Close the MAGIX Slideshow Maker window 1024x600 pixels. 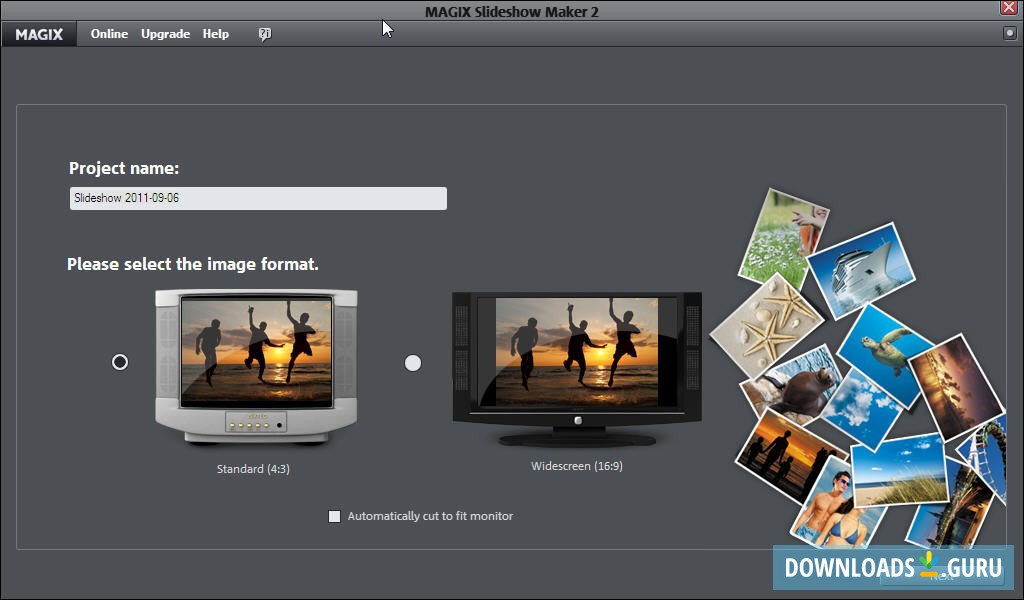click(x=1008, y=7)
